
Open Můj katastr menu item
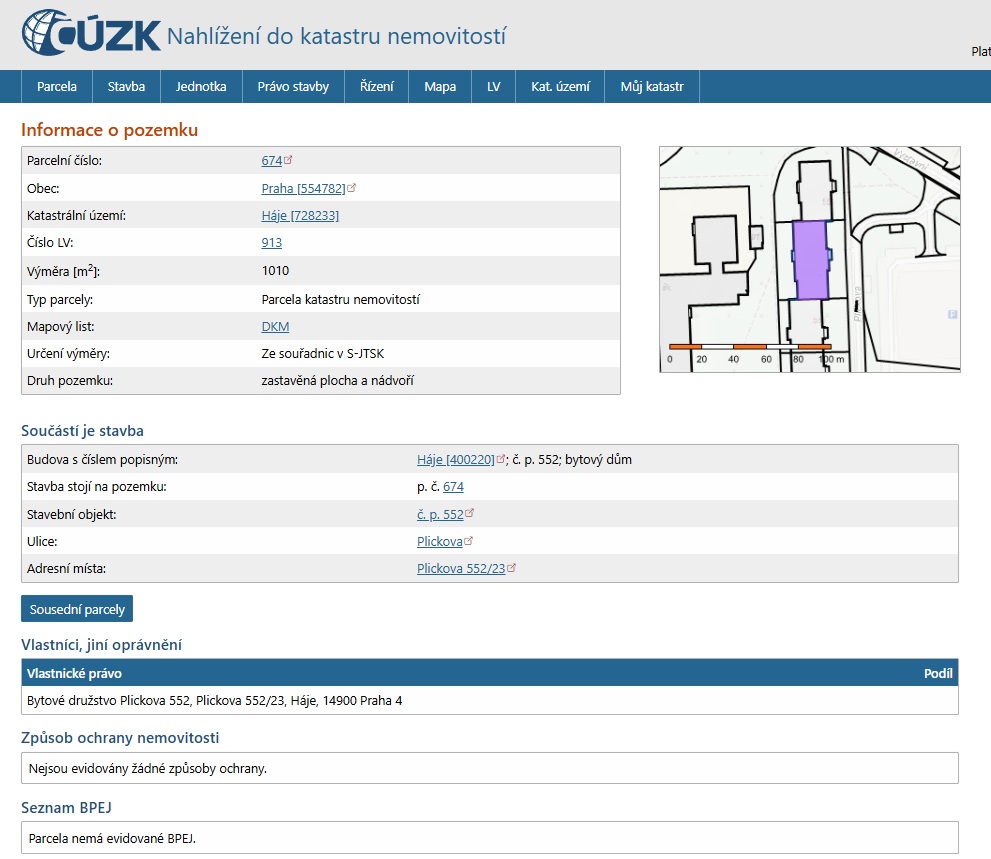560,86
